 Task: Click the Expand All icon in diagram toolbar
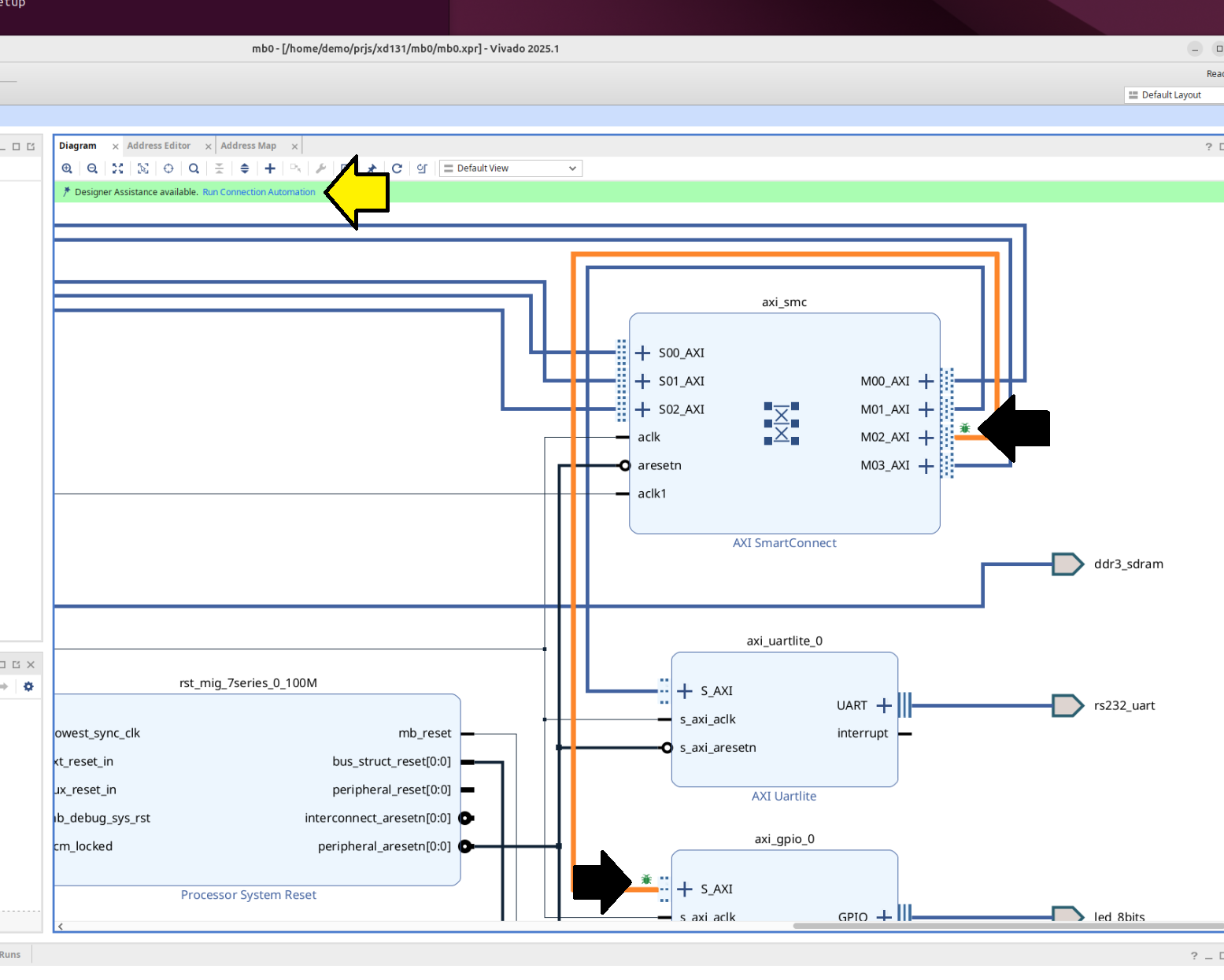point(245,168)
